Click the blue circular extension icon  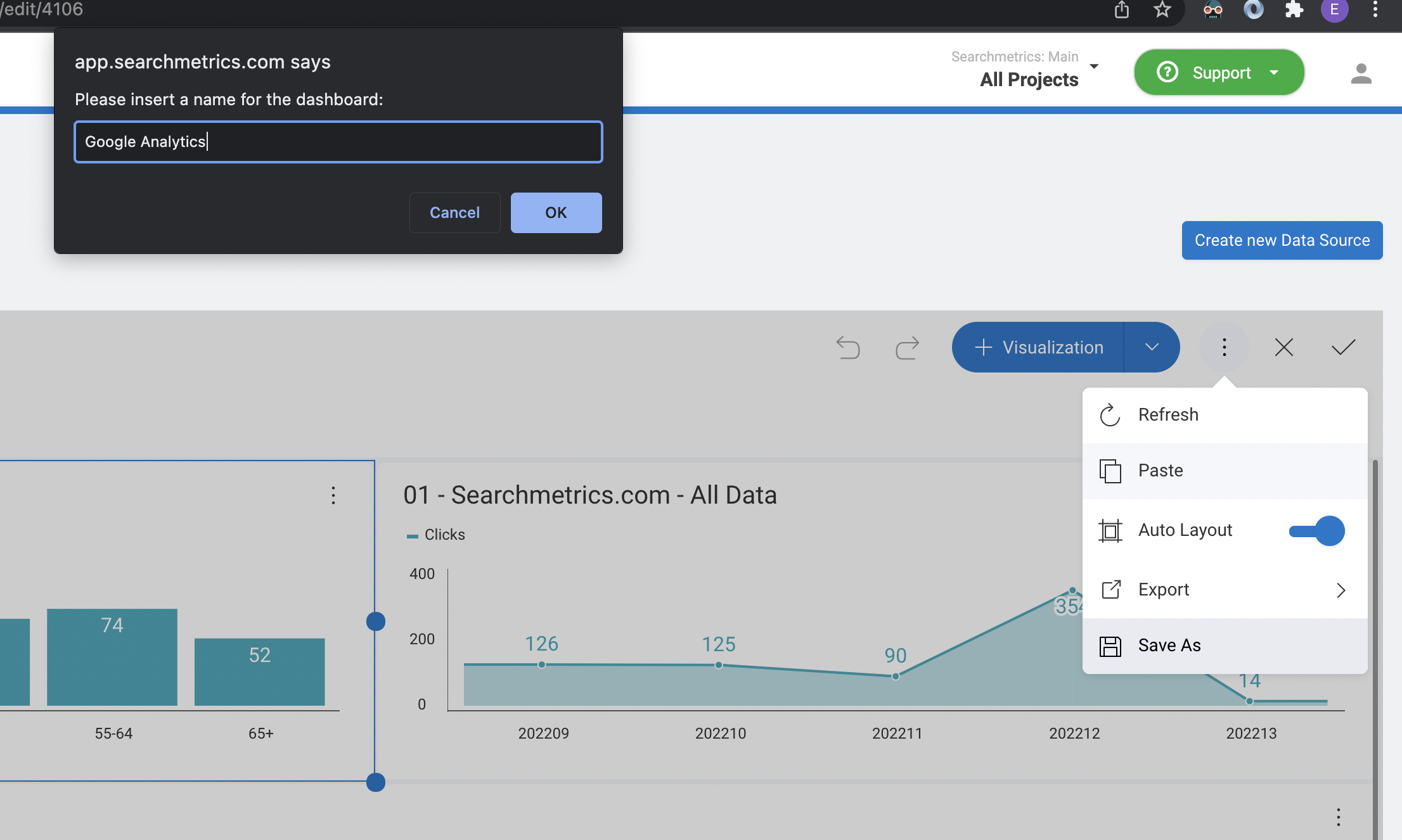(1253, 10)
